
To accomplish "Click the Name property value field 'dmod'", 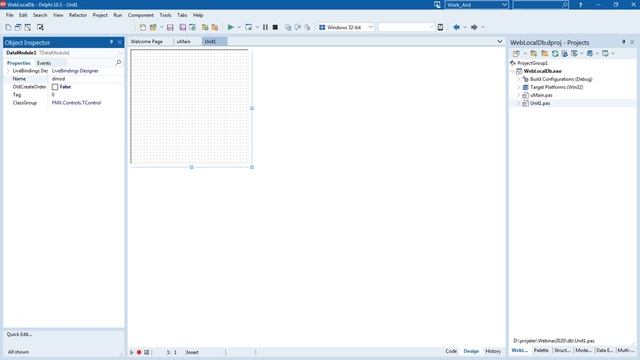I will 87,79.
